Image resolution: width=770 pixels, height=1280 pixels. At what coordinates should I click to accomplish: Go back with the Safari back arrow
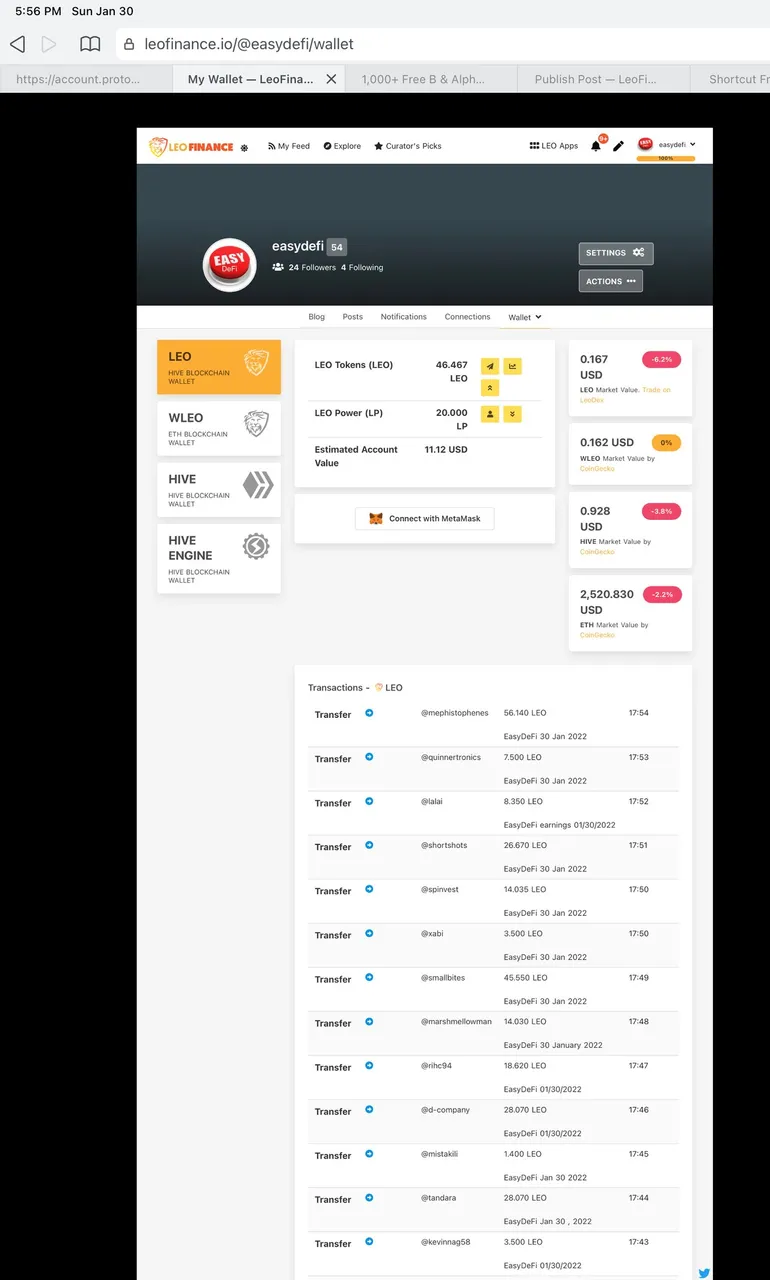pos(17,44)
